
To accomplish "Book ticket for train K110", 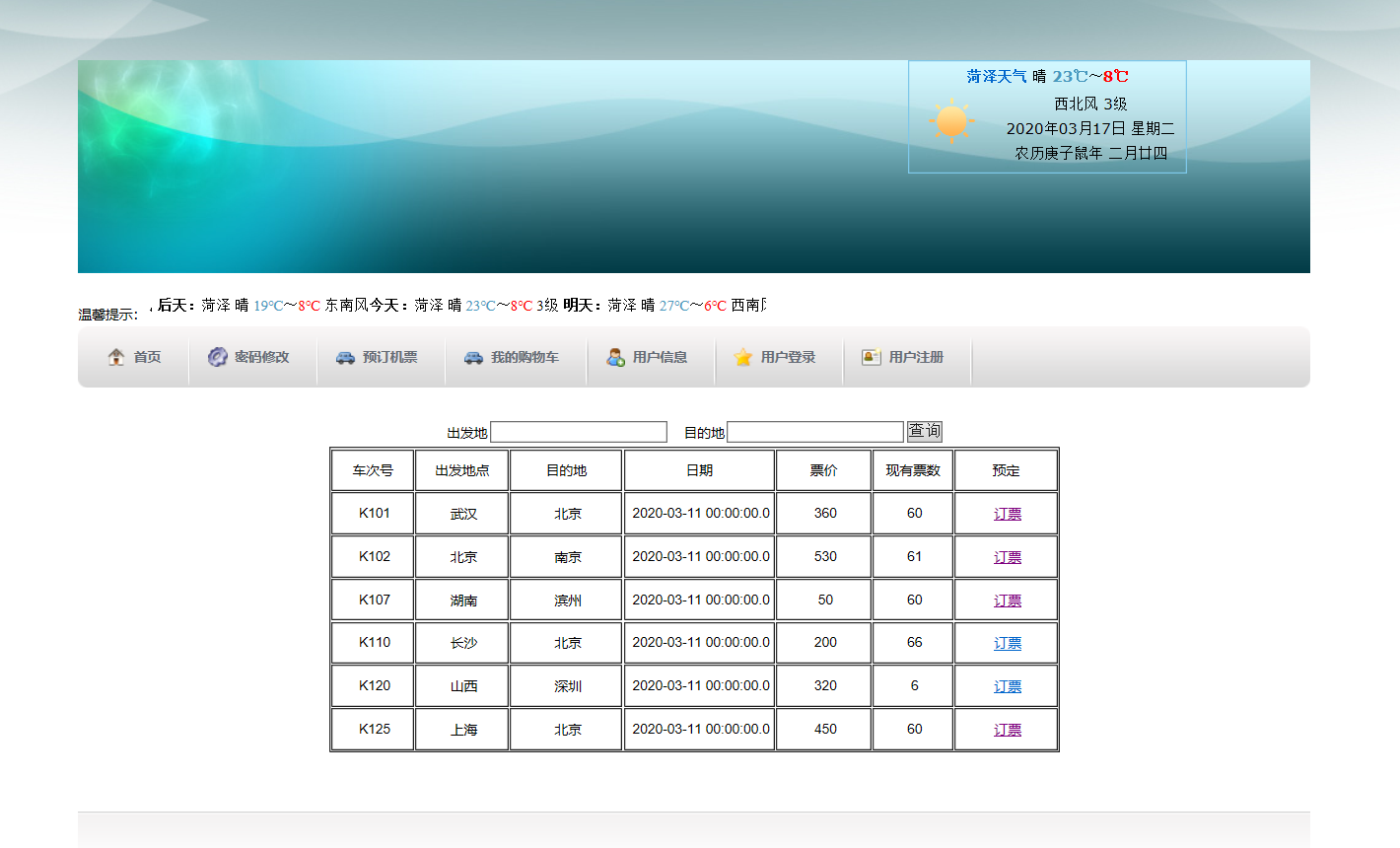I will 1008,643.
